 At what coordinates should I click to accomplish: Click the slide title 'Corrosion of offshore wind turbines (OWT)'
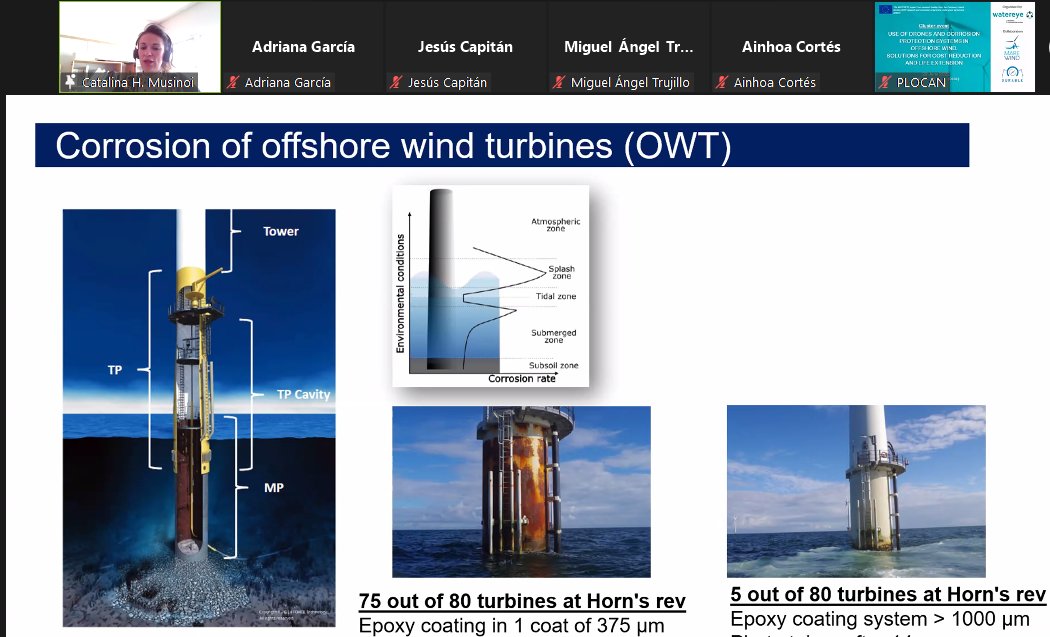393,145
